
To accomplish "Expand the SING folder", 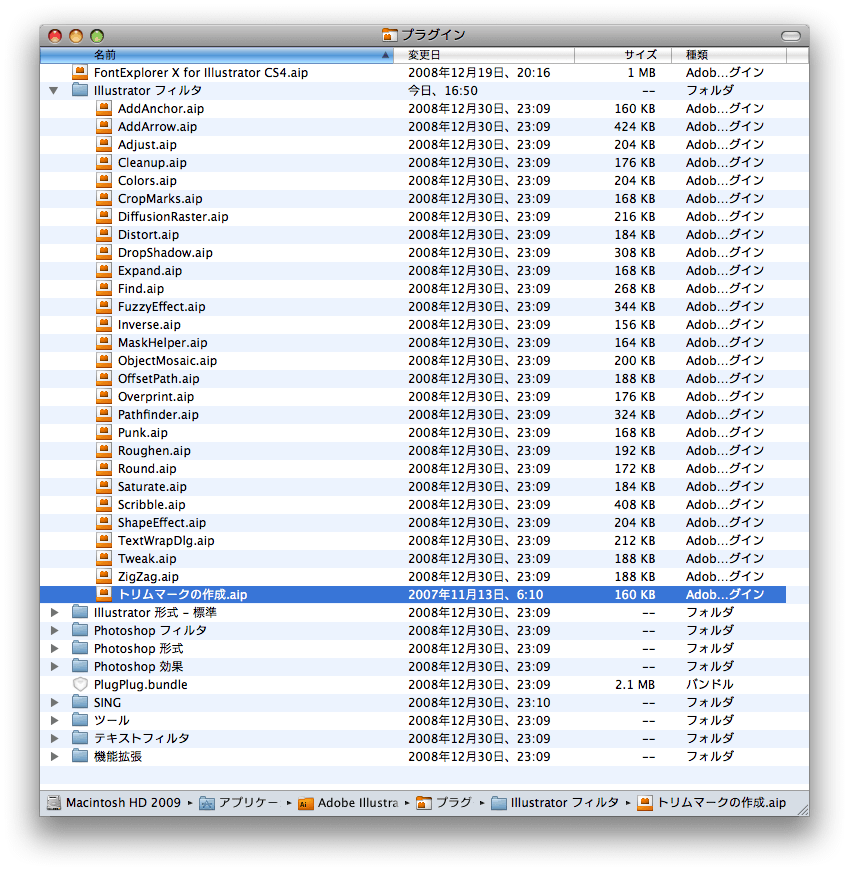I will (x=54, y=702).
